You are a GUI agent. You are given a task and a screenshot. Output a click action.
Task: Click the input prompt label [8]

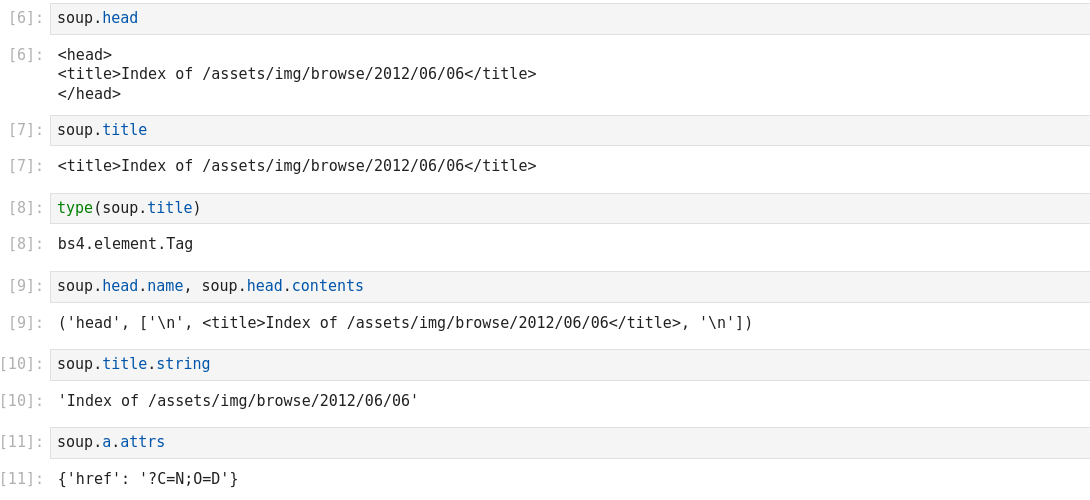point(25,208)
